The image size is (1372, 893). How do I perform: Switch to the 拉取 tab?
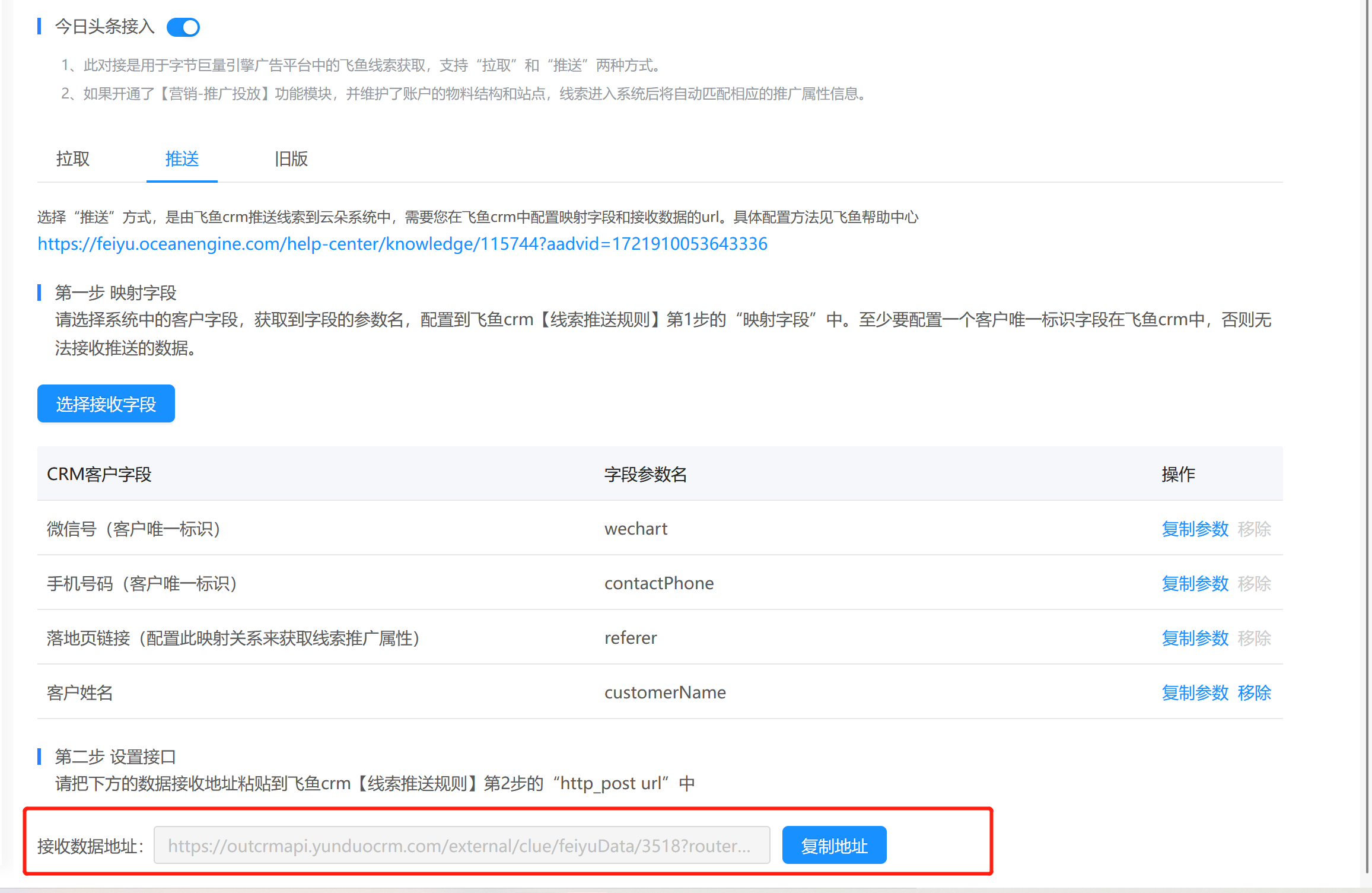coord(73,159)
